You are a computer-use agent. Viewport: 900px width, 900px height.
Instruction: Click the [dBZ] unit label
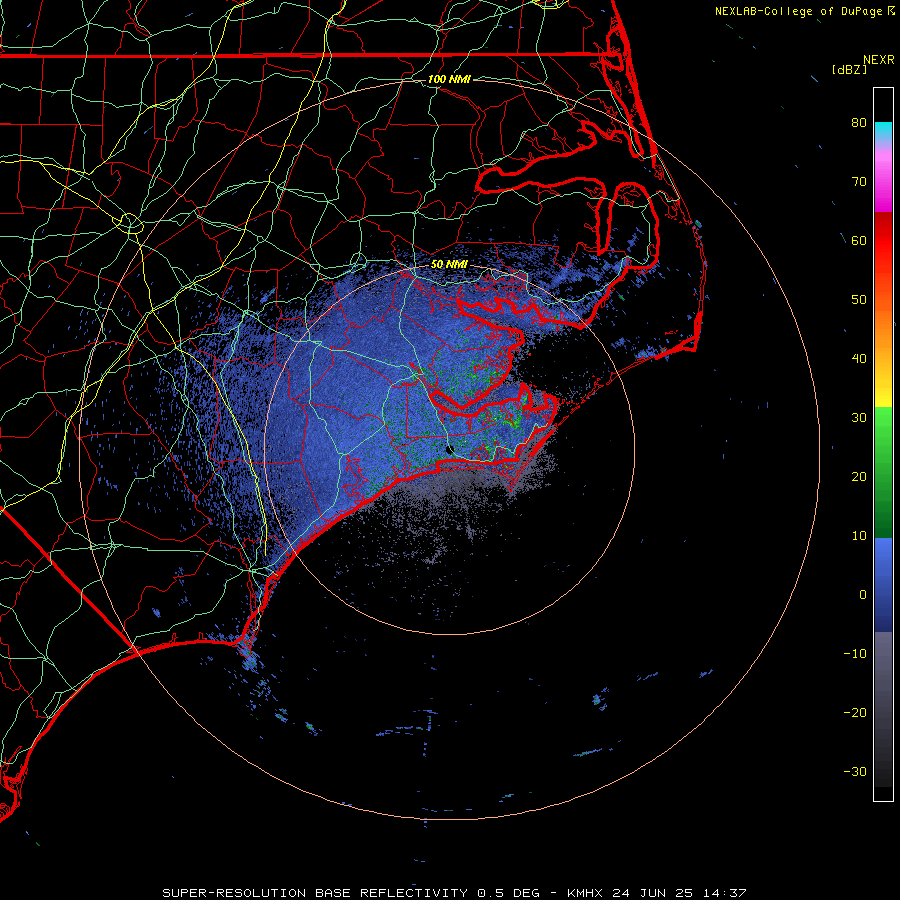(849, 69)
